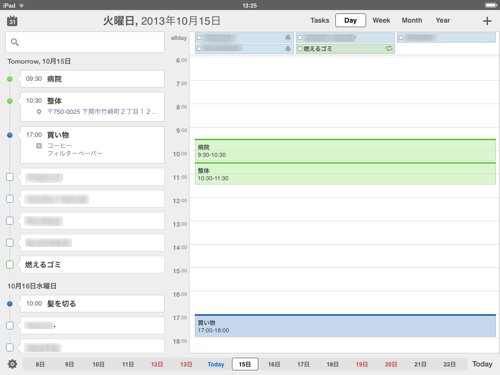The height and width of the screenshot is (375, 500).
Task: Open the settings gear icon
Action: click(x=12, y=364)
